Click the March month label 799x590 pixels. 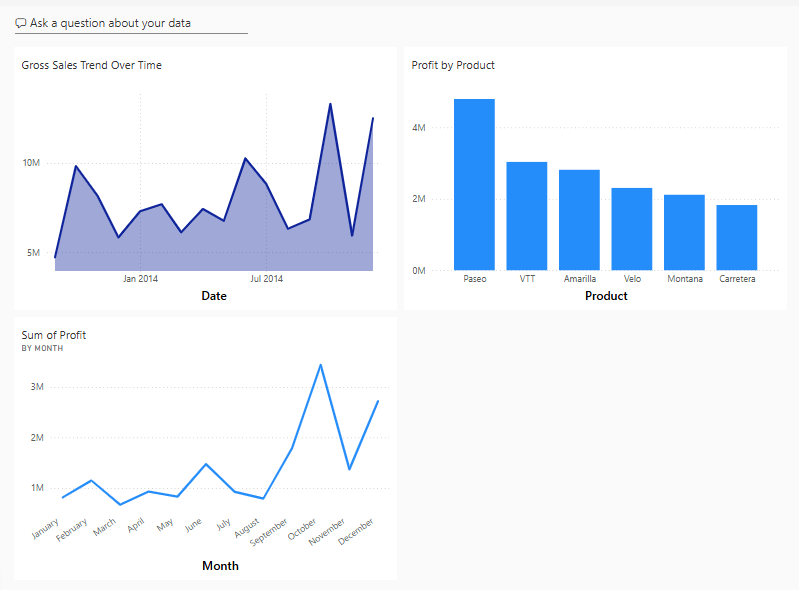[104, 527]
